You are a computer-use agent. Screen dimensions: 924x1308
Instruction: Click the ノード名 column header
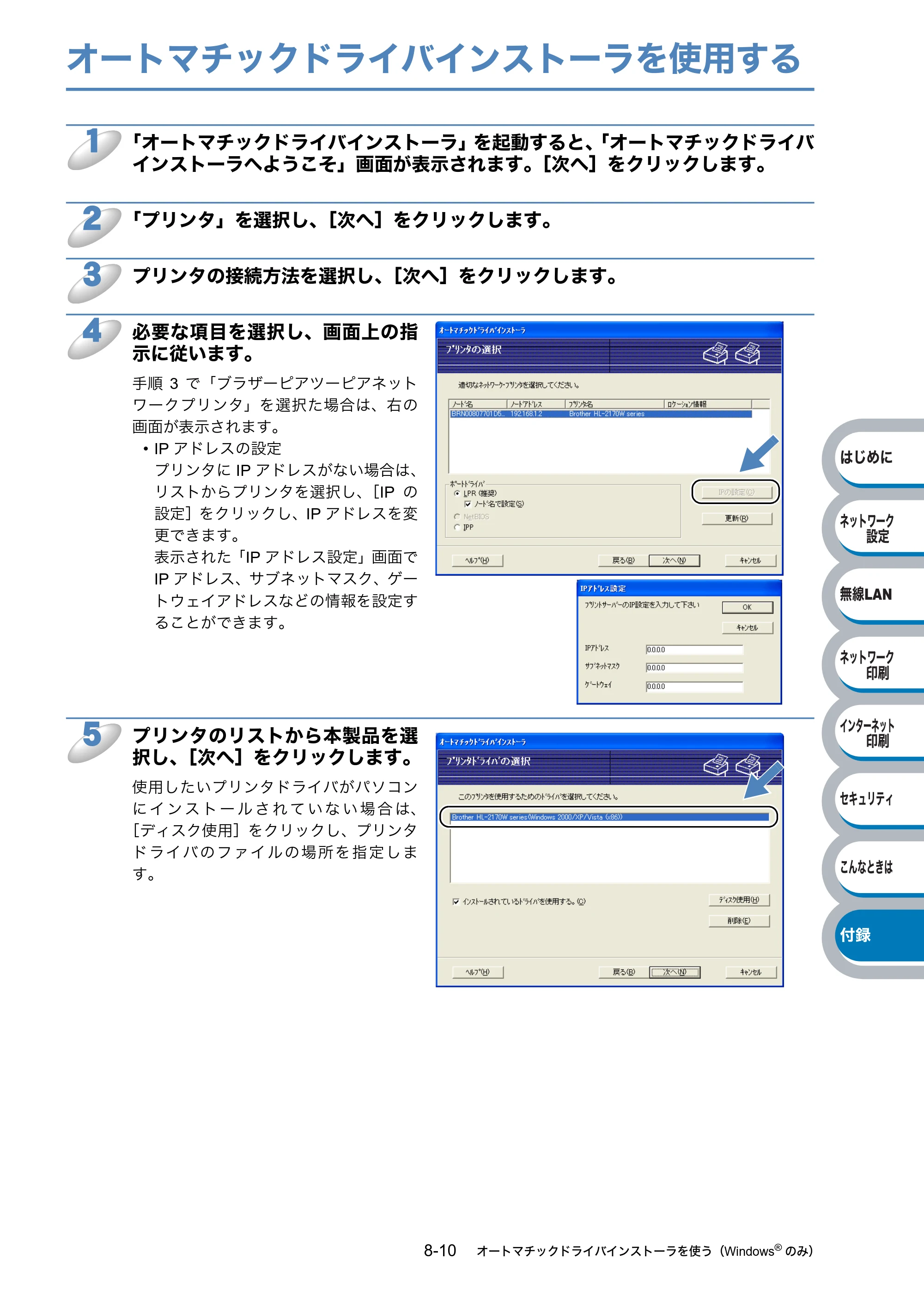478,404
